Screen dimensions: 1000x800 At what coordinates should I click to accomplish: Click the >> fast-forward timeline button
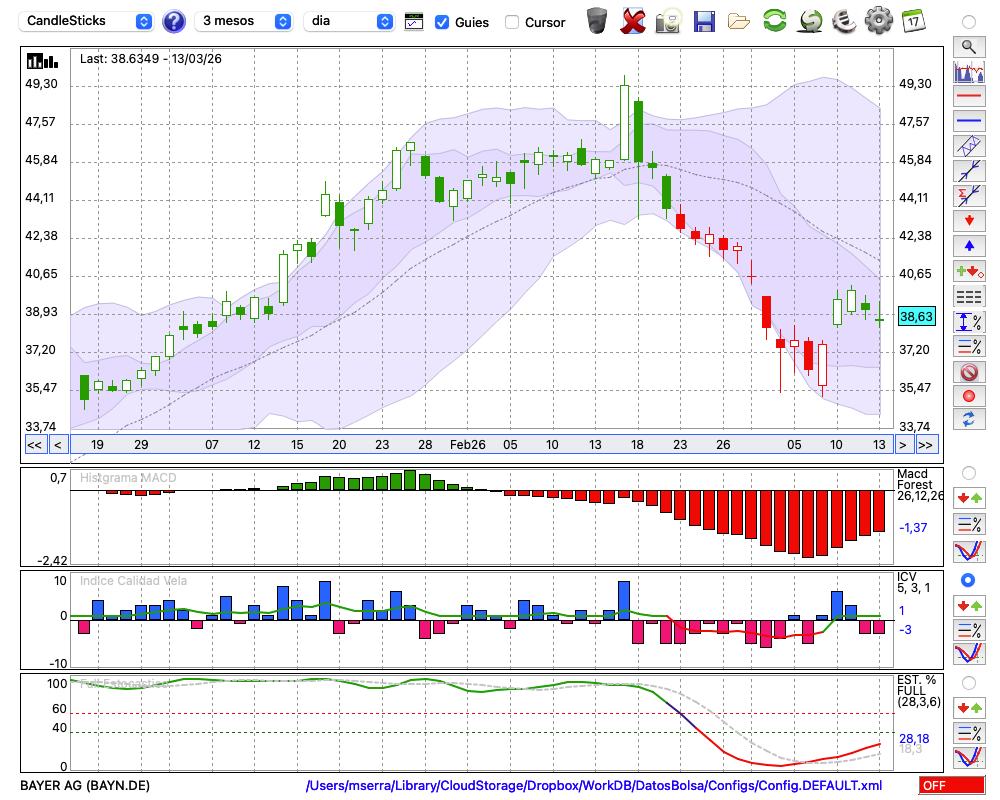pos(926,444)
